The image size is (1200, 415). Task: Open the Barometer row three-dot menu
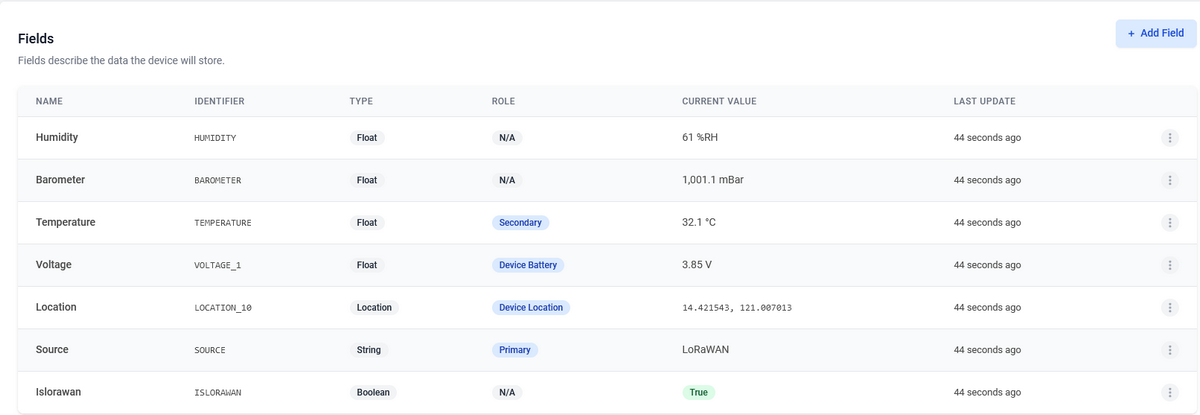pyautogui.click(x=1169, y=180)
